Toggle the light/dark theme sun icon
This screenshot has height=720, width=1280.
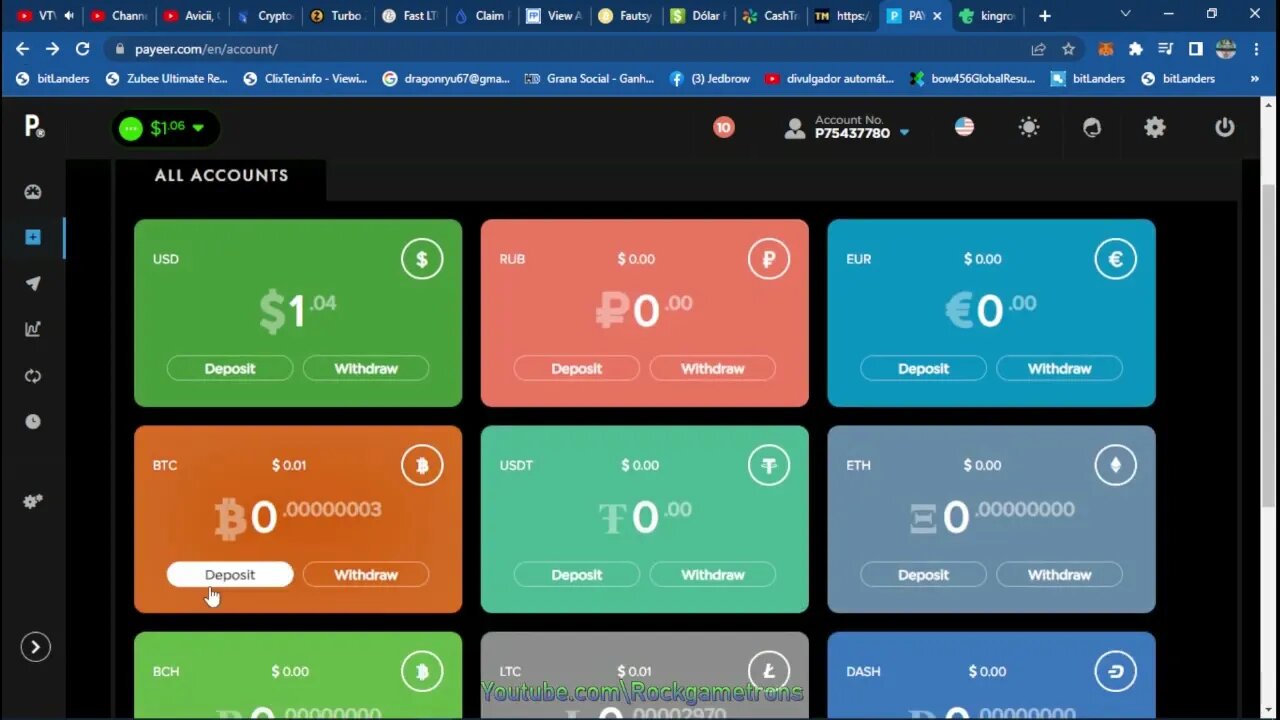[x=1029, y=127]
